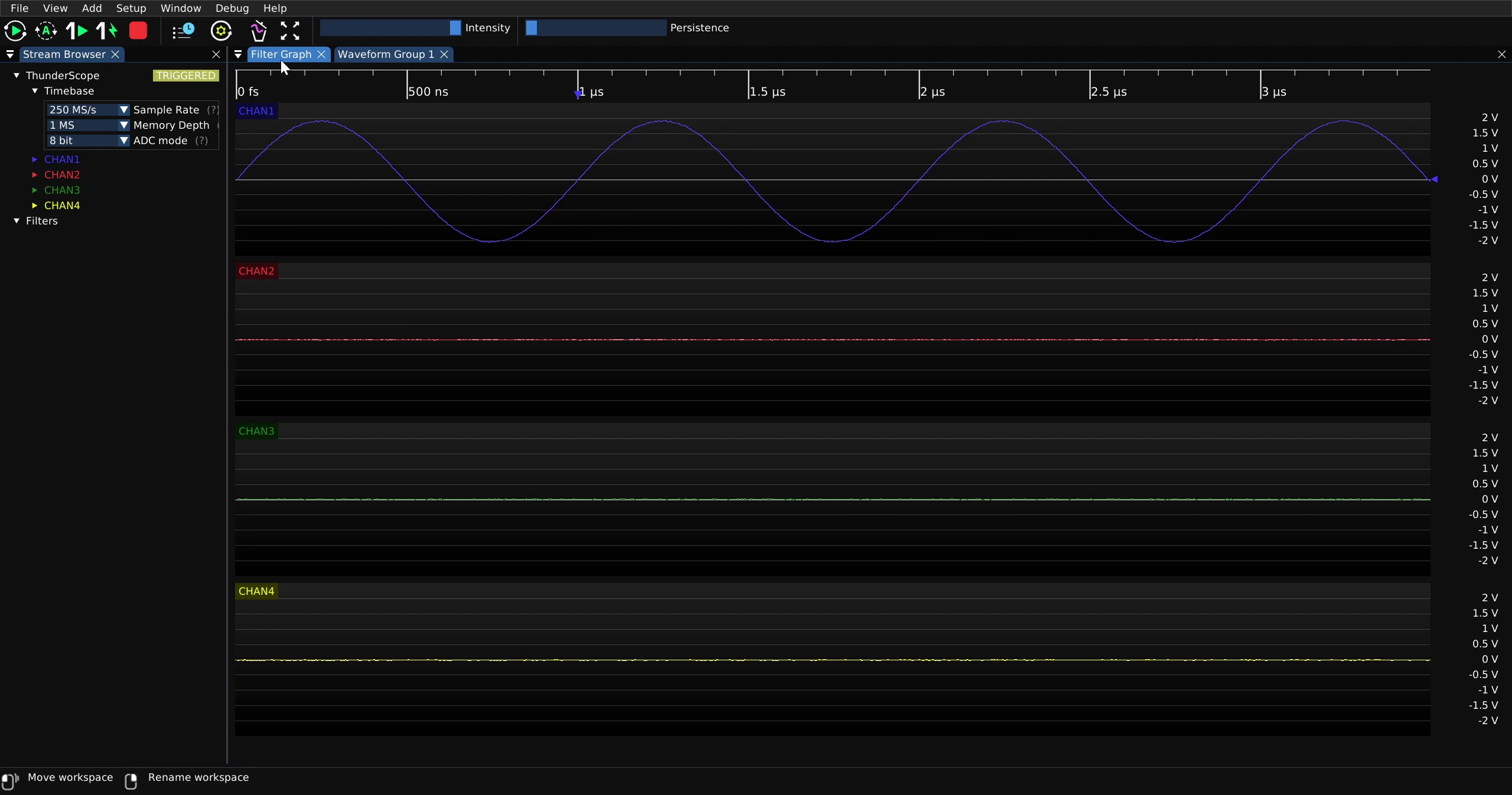Collapse the Timebase section

click(35, 91)
